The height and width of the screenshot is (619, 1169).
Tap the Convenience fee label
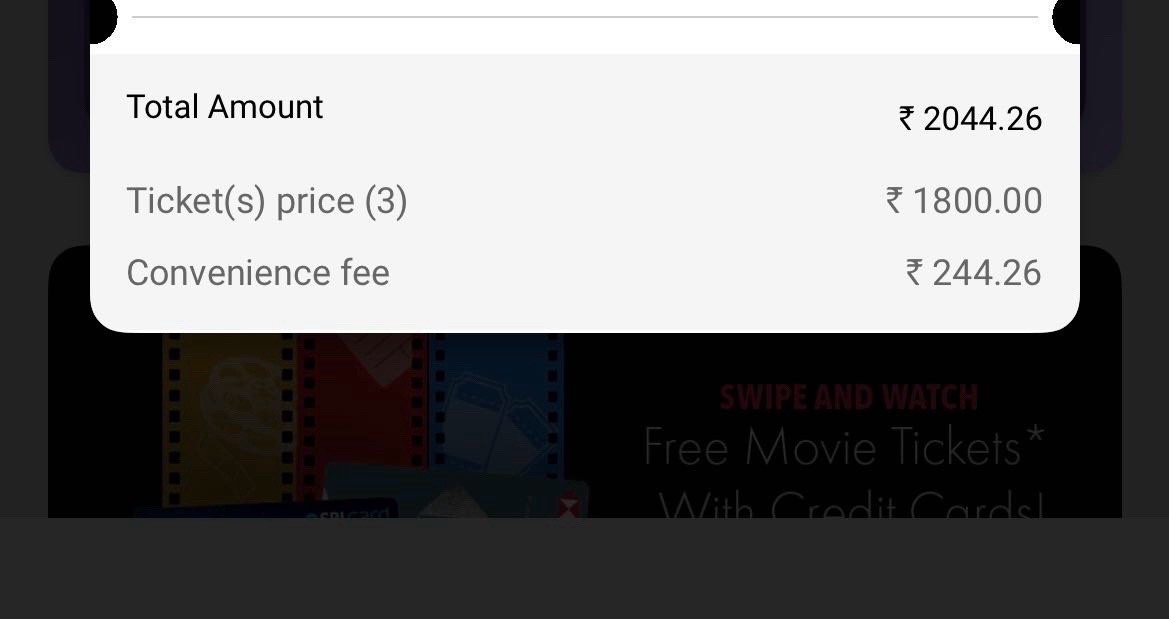258,273
